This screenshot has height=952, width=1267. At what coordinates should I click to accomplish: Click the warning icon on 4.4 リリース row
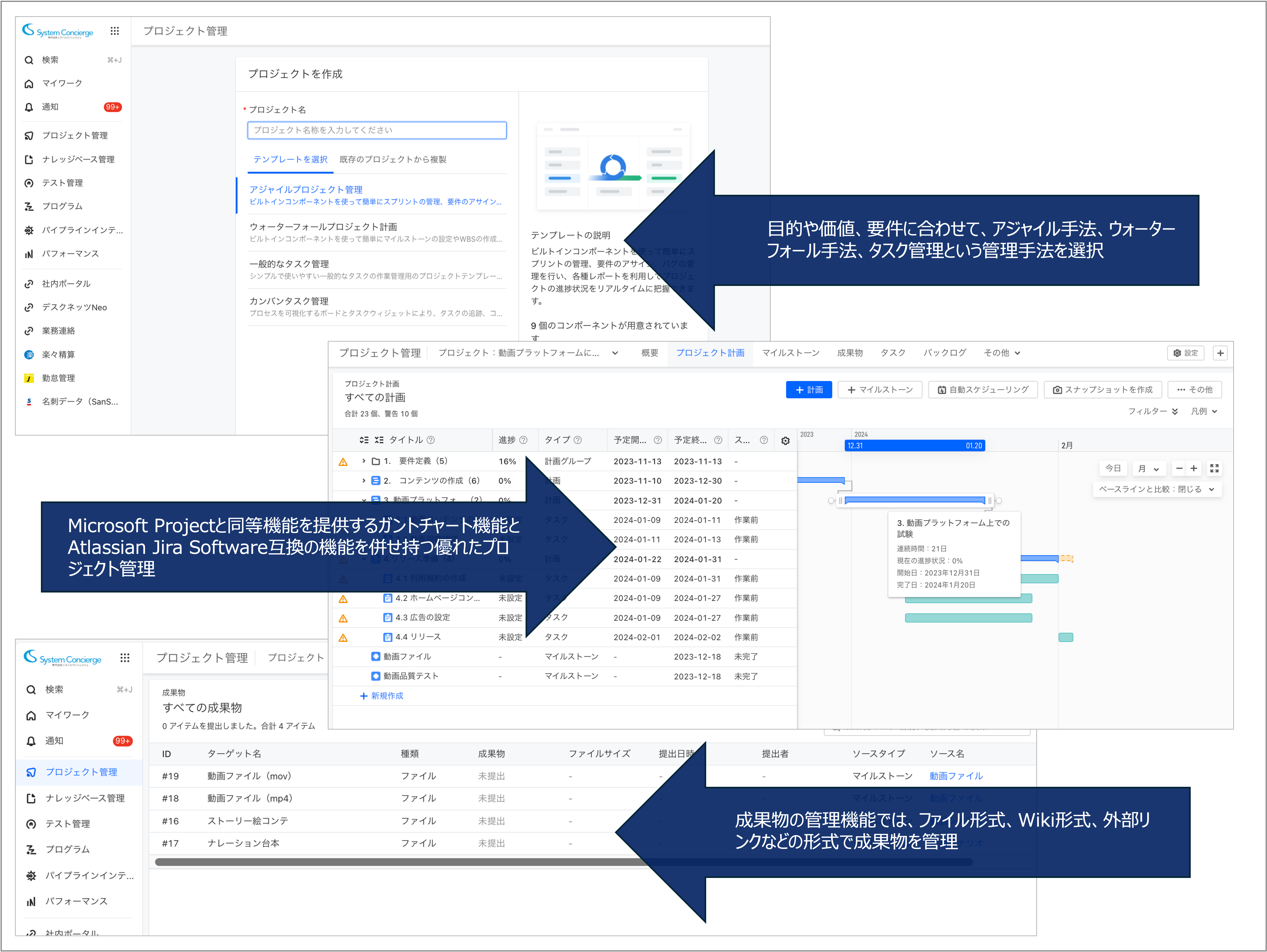click(x=343, y=638)
